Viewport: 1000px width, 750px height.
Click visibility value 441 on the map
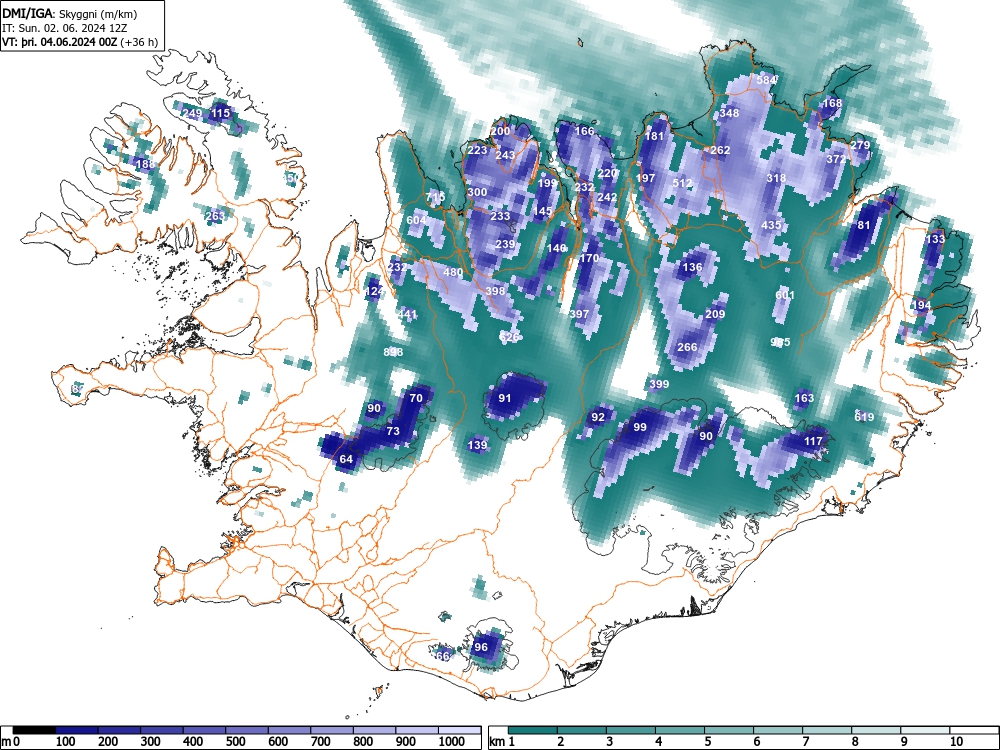tap(407, 314)
